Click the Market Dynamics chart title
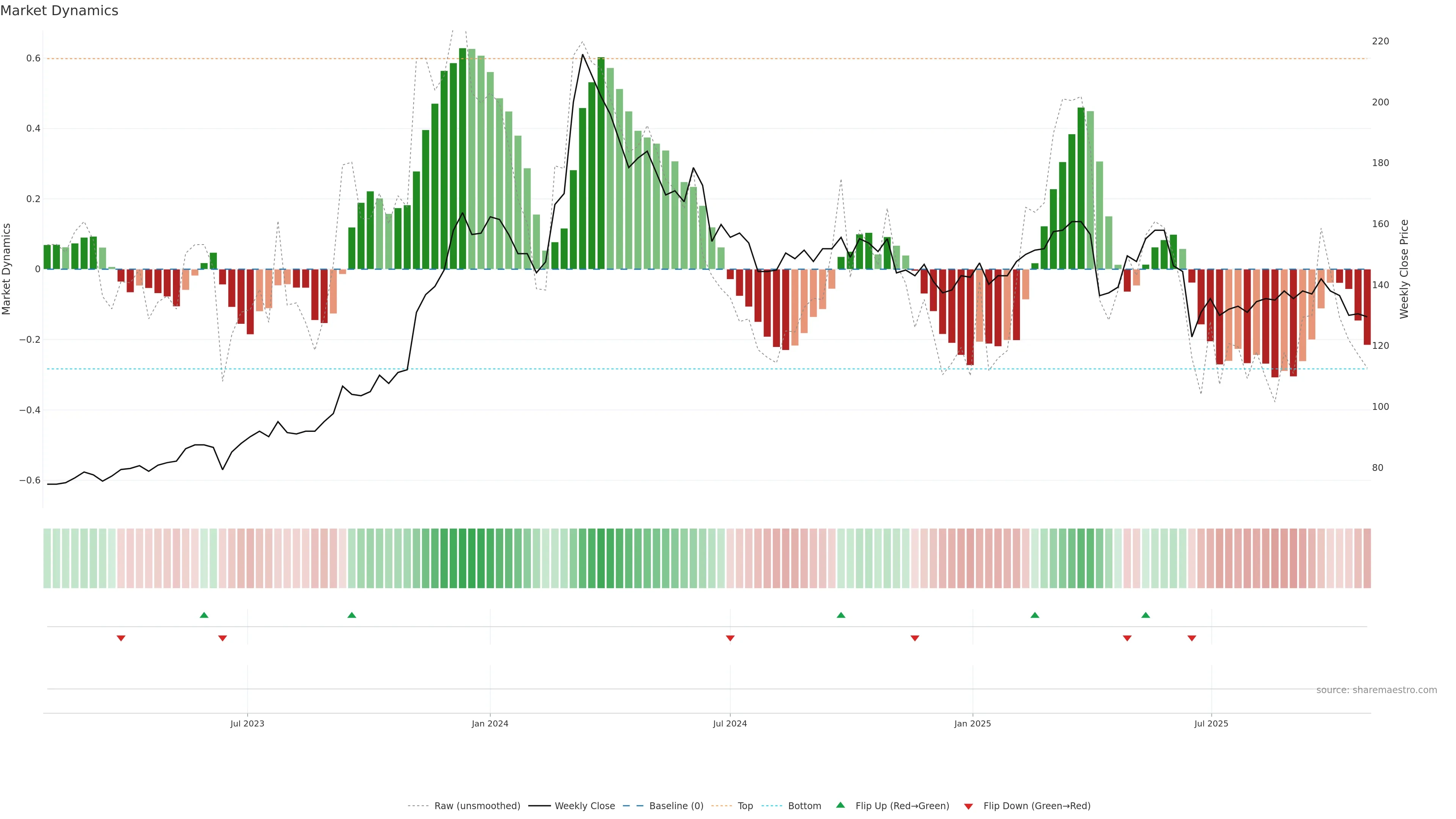This screenshot has width=1456, height=819. click(60, 11)
